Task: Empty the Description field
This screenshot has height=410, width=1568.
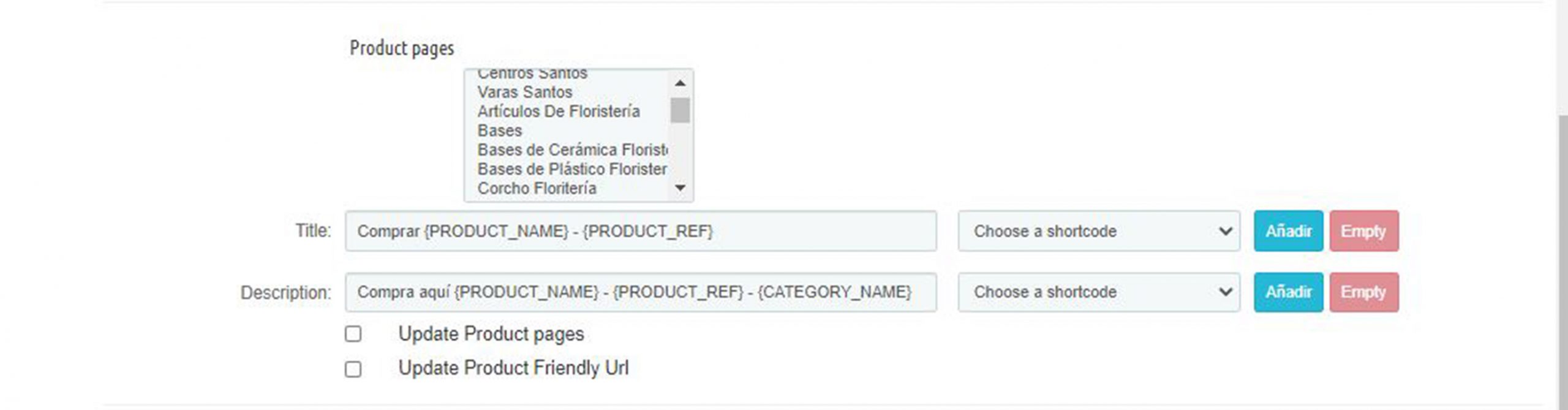Action: click(x=1363, y=292)
